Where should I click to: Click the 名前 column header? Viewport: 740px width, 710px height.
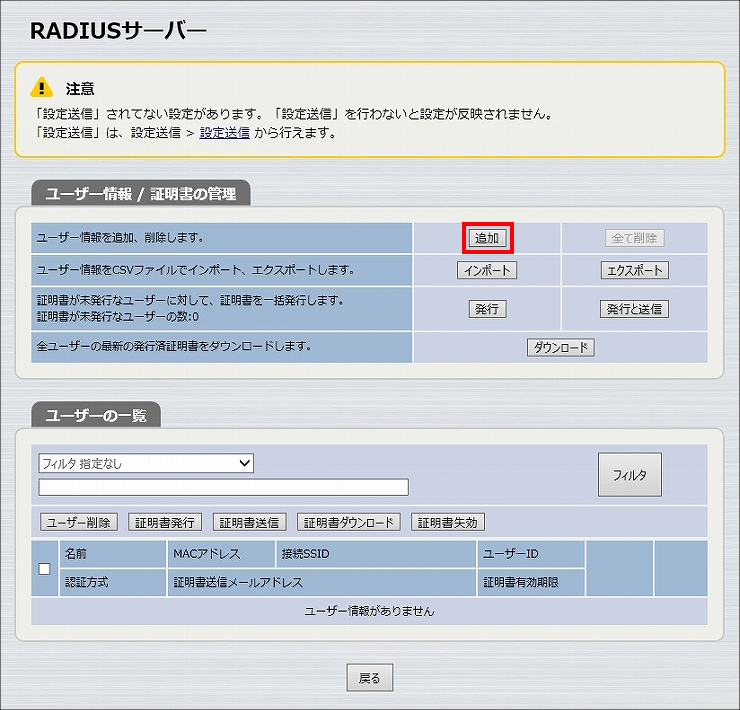pyautogui.click(x=113, y=554)
